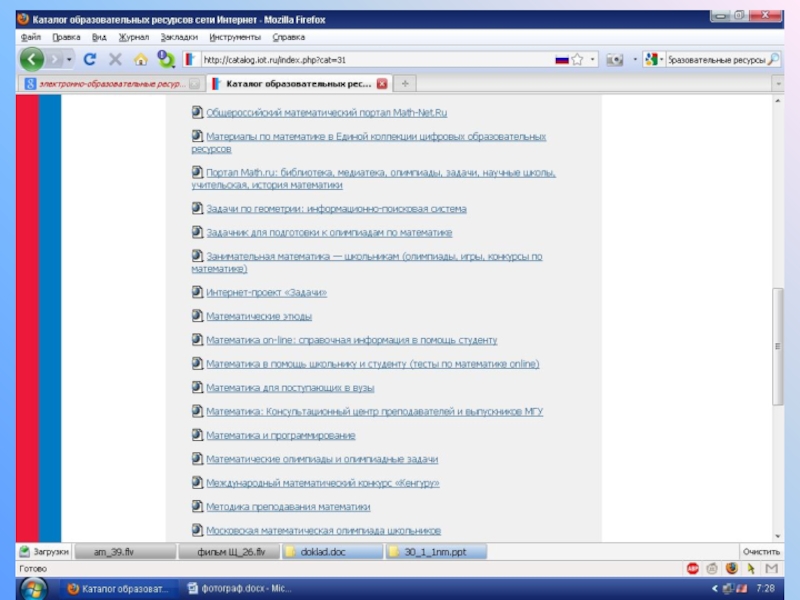Open the Windows Start orb

tap(33, 589)
